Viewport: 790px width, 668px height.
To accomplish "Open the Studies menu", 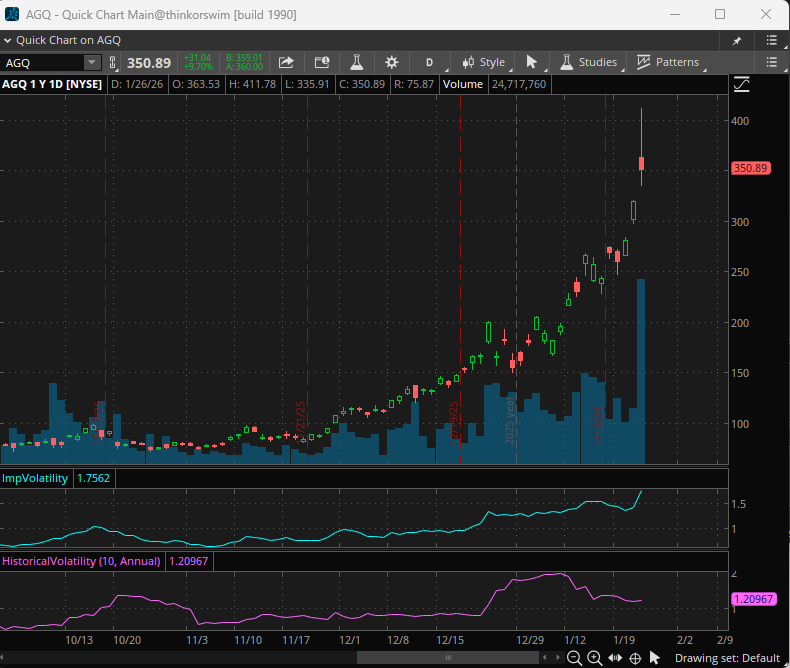I will [x=589, y=62].
